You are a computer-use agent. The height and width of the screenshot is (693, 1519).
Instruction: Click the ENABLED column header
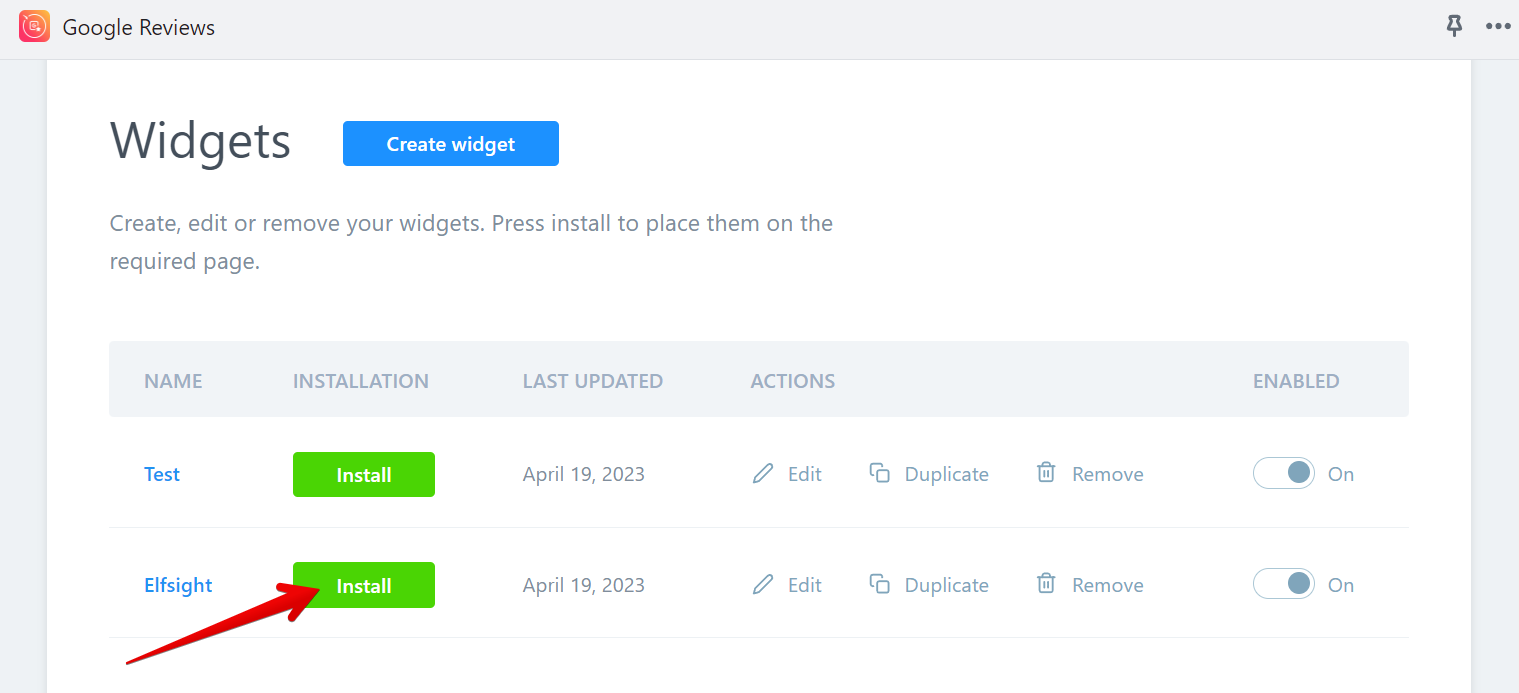click(x=1296, y=380)
